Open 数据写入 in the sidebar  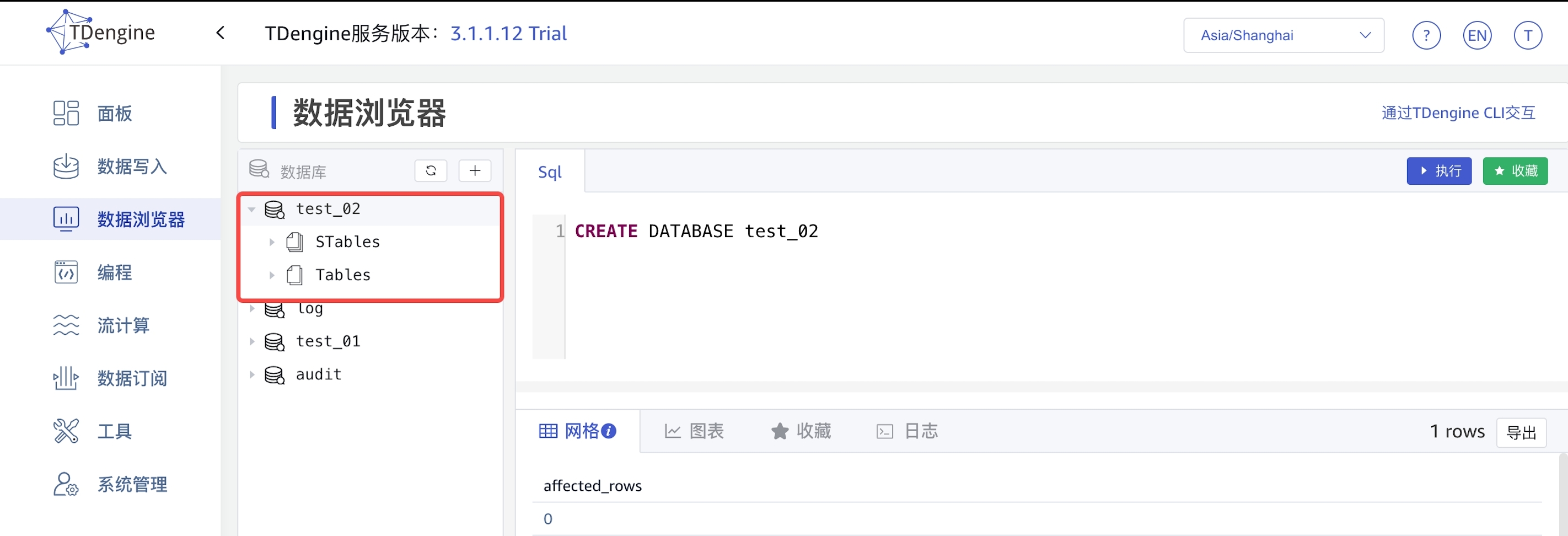131,167
